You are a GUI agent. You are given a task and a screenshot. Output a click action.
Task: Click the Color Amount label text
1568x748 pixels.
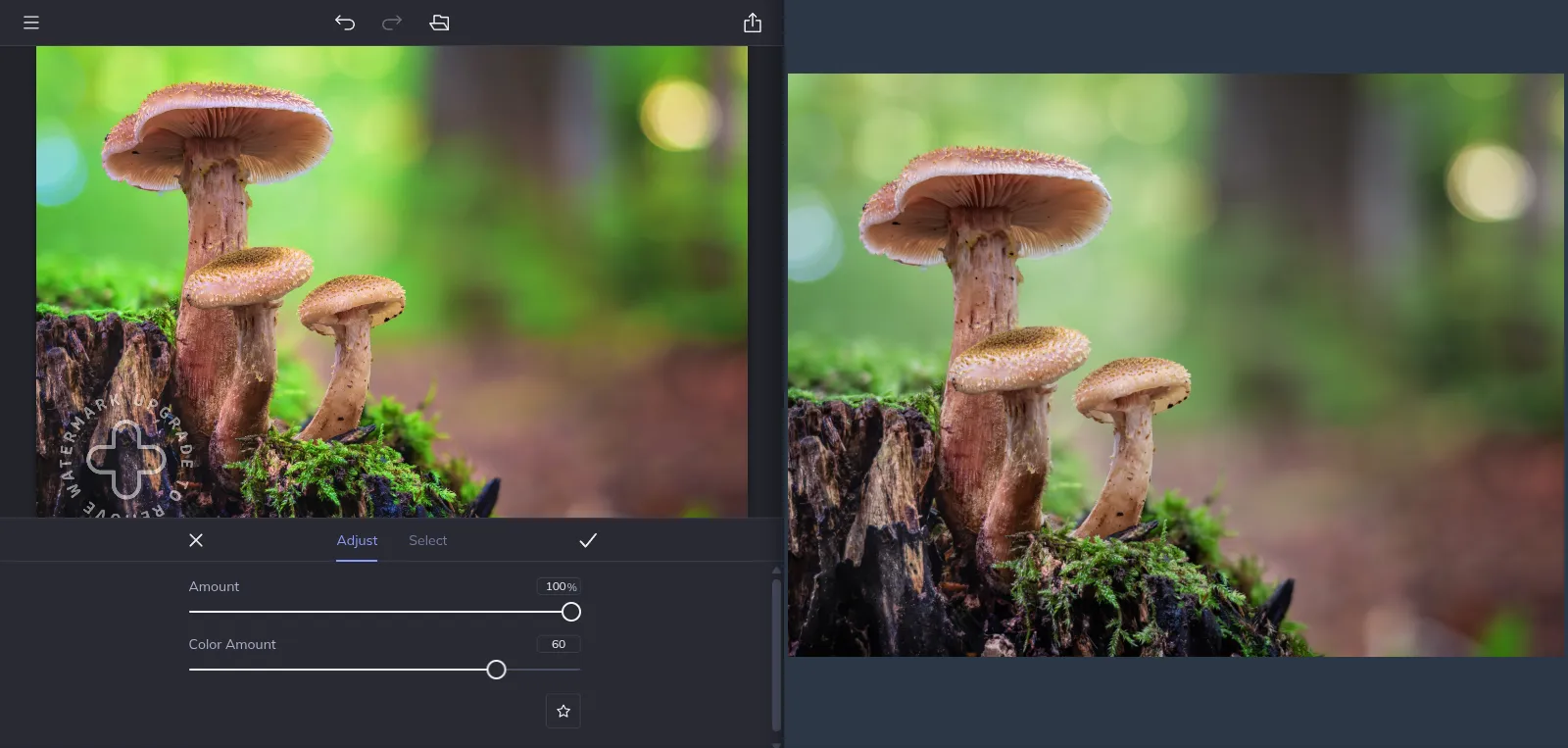click(232, 644)
